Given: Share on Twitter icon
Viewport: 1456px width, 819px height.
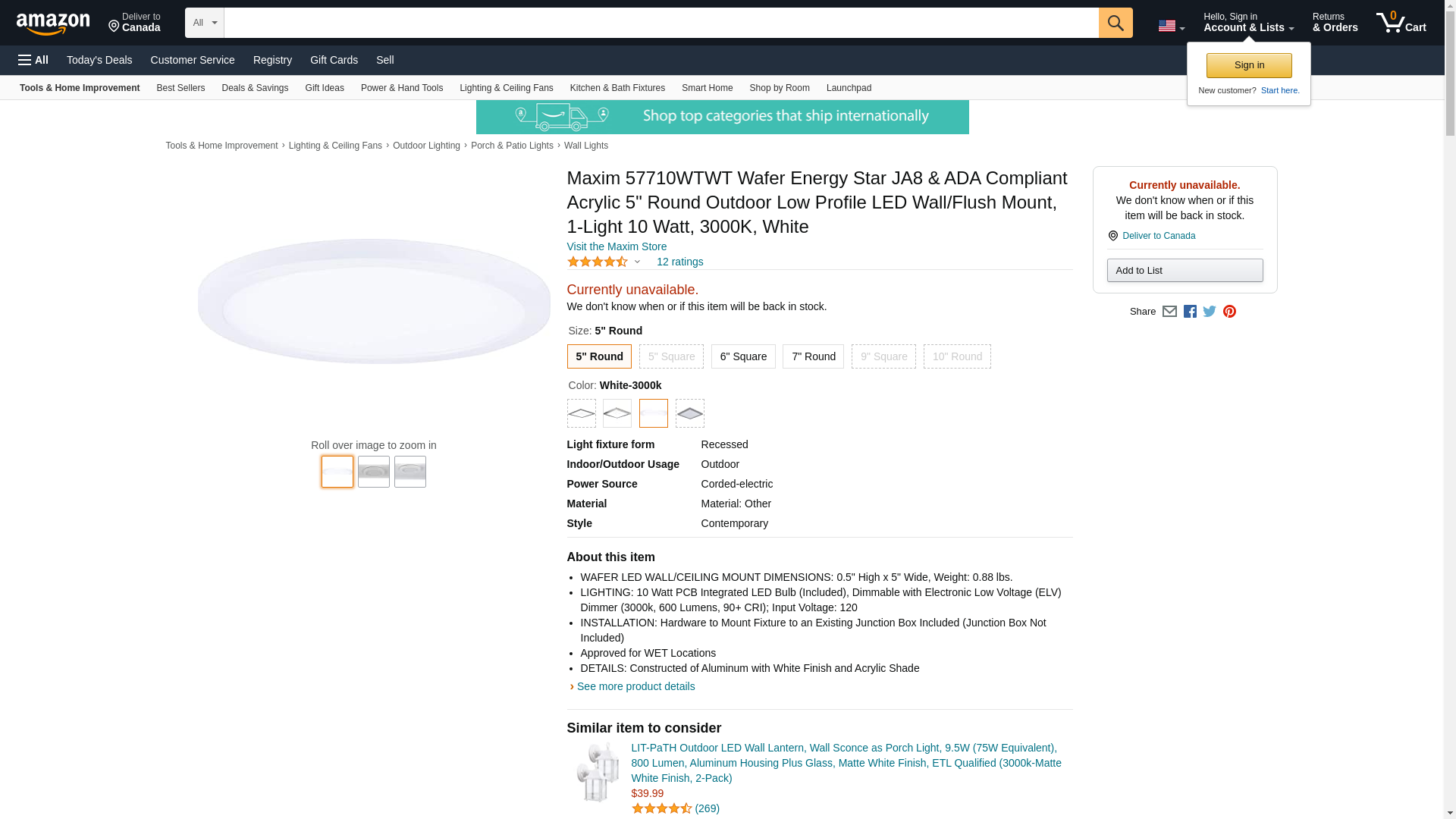Looking at the screenshot, I should pyautogui.click(x=1210, y=312).
